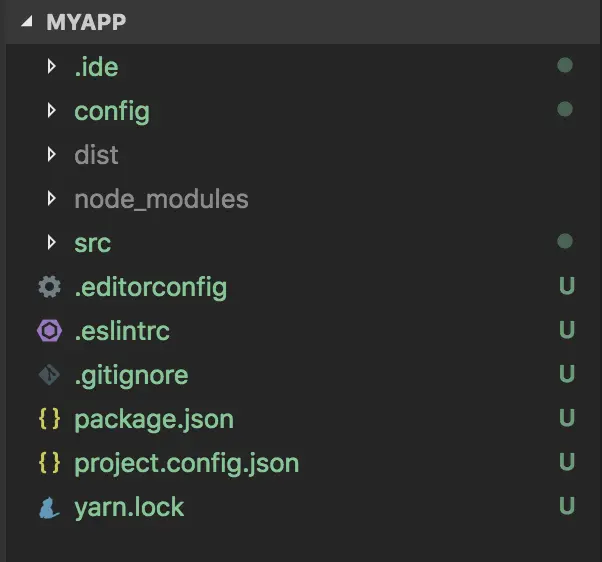Click the gear icon beside .editorconfig
Image resolution: width=602 pixels, height=562 pixels.
[x=48, y=288]
